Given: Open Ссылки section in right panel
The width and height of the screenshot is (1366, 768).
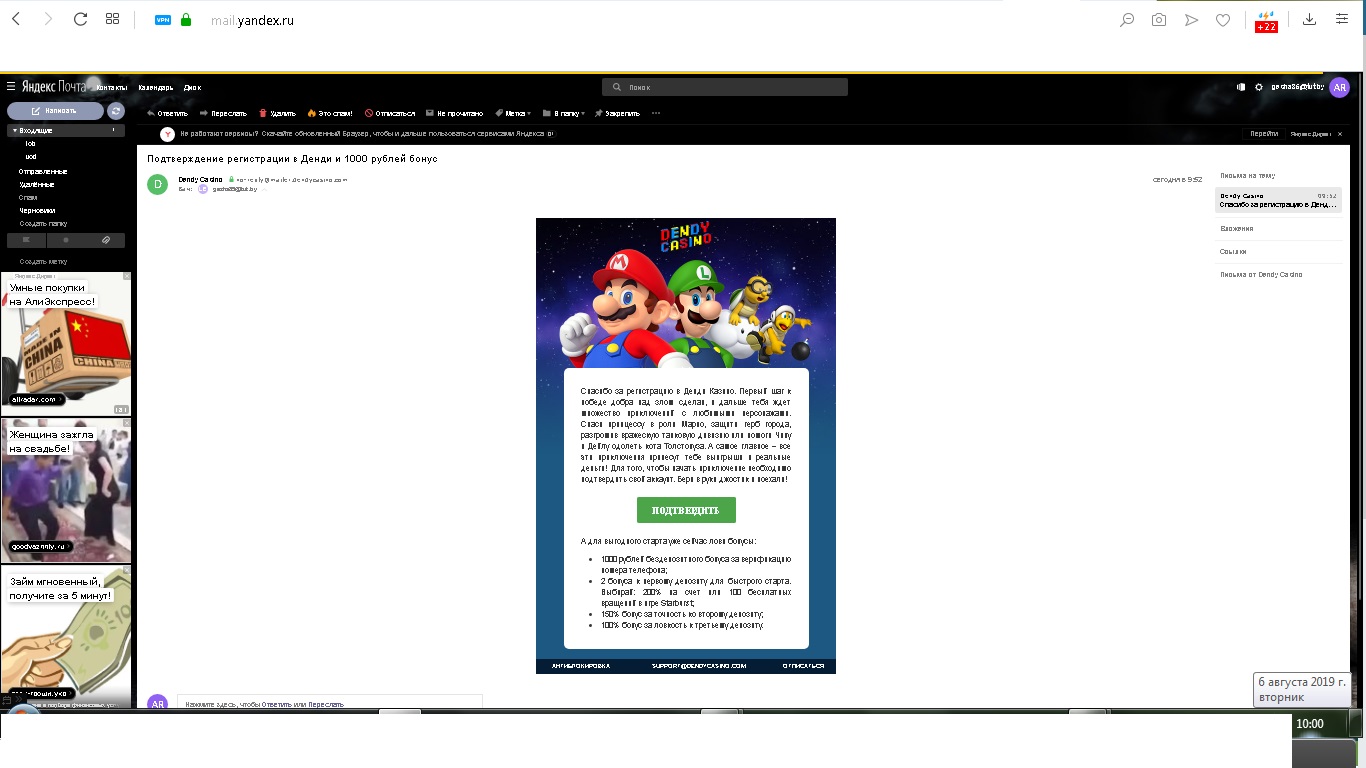Looking at the screenshot, I should (1233, 252).
